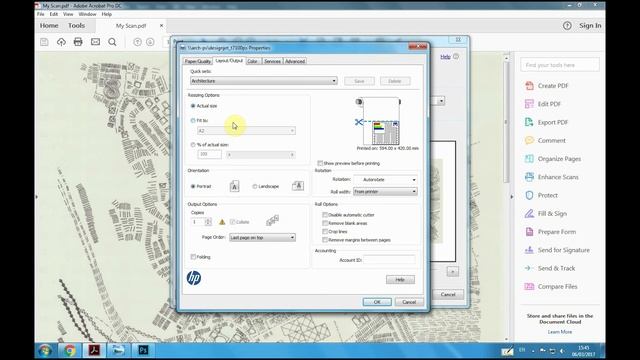Select the Actual size radio button
This screenshot has height=360, width=640.
point(193,106)
